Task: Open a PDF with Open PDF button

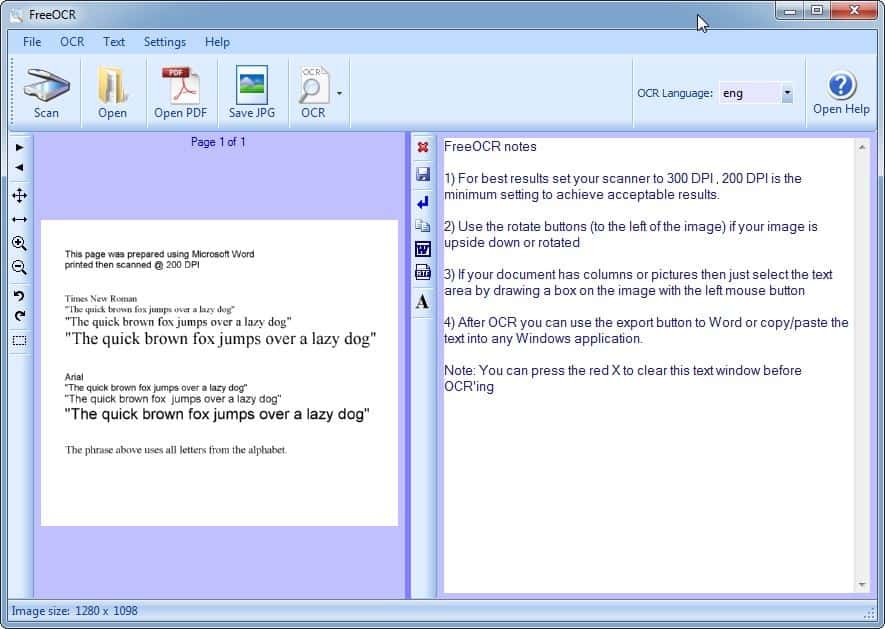Action: click(x=180, y=93)
